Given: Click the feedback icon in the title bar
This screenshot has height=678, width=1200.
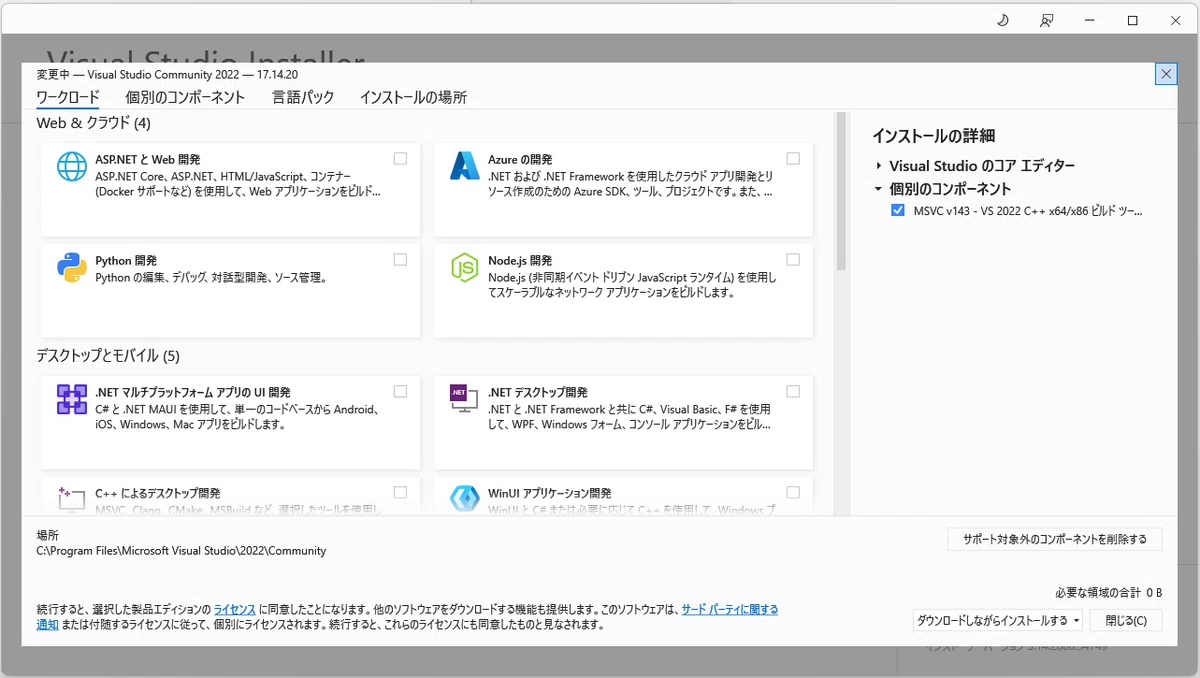Looking at the screenshot, I should (1046, 20).
